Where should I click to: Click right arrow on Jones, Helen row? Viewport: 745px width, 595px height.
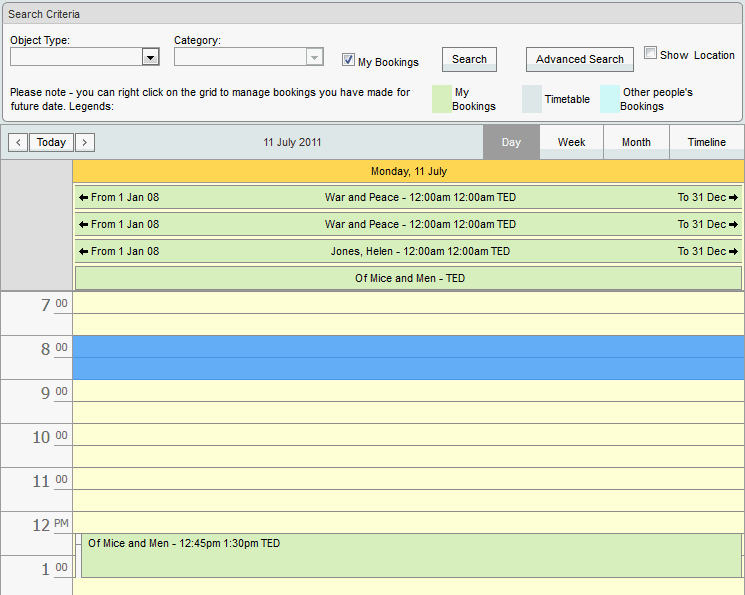(733, 251)
